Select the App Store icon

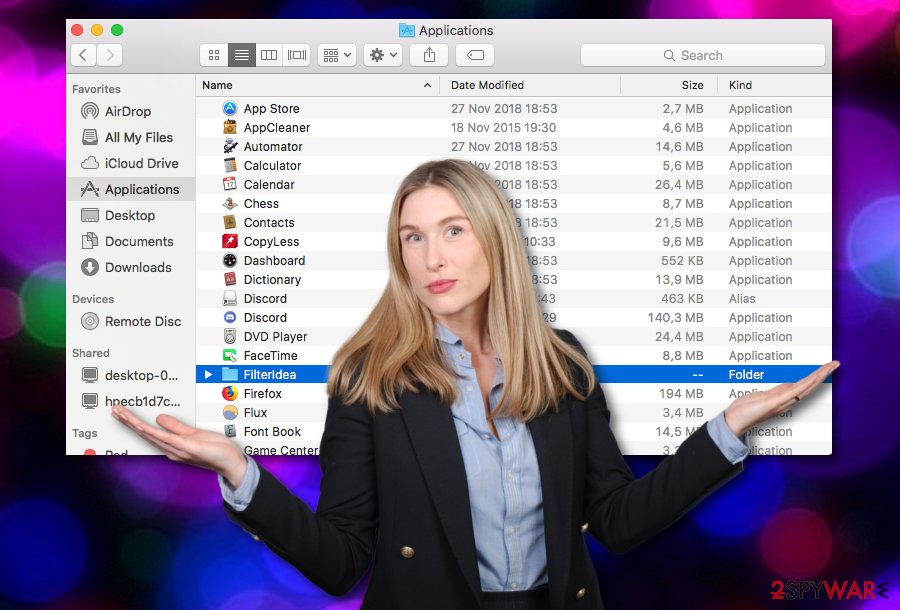(230, 108)
